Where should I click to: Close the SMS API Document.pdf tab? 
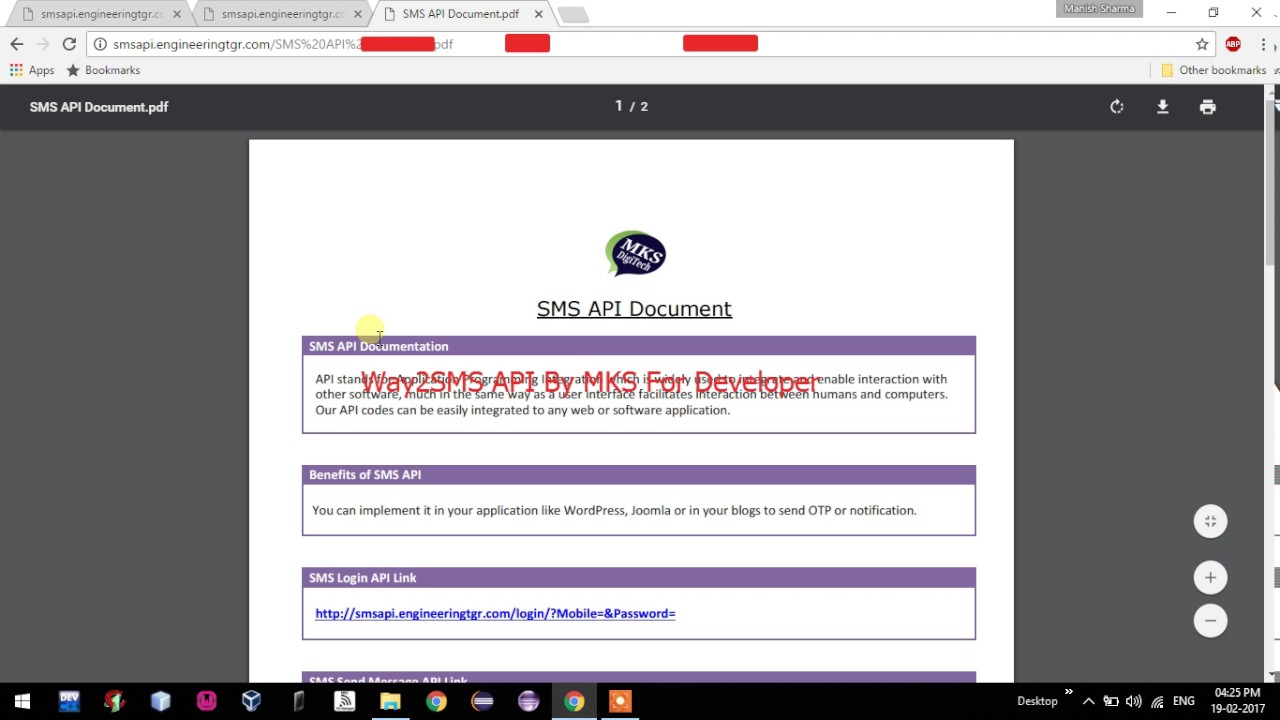click(538, 14)
